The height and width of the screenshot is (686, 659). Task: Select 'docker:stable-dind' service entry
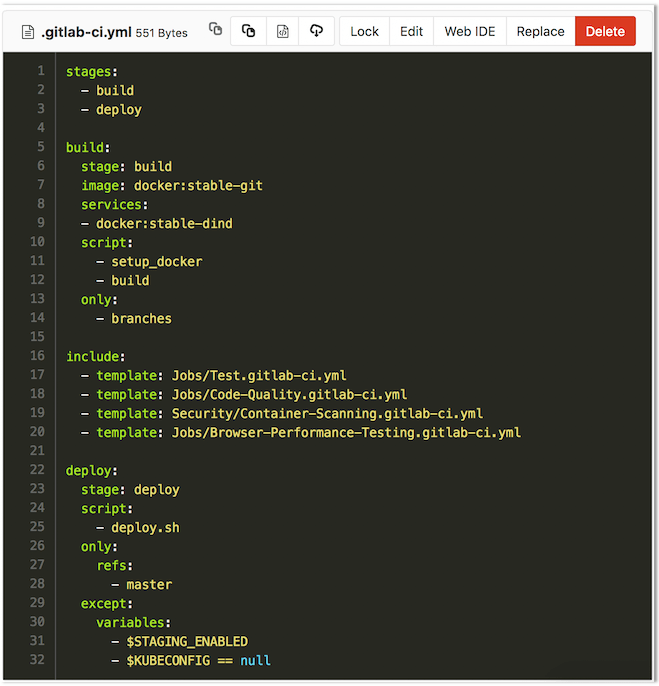click(x=164, y=224)
